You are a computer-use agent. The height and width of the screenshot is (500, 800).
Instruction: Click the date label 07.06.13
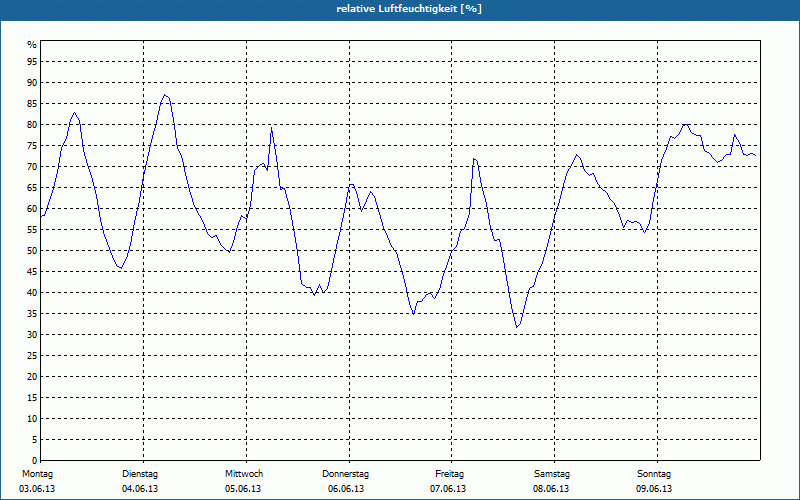[448, 489]
